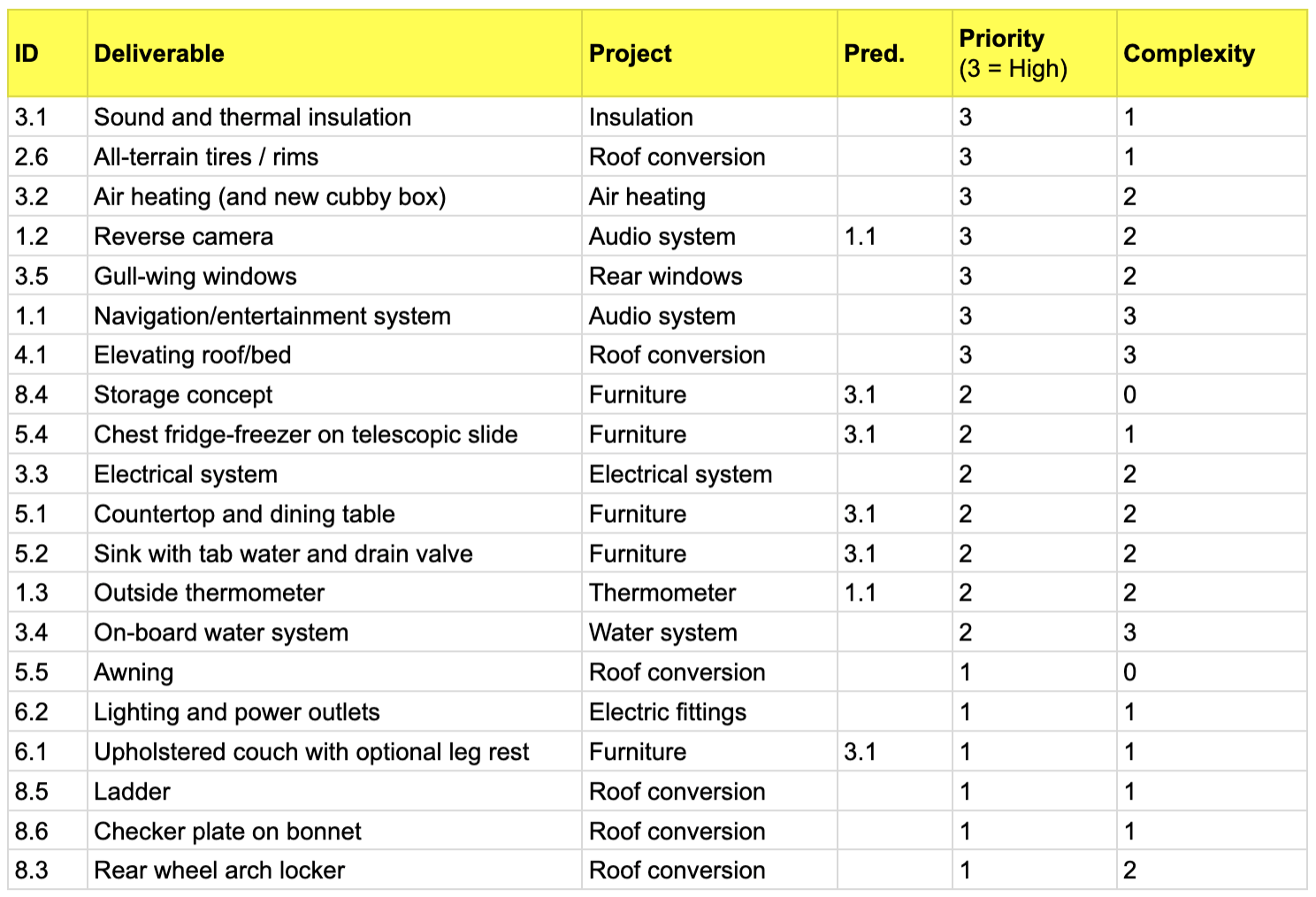Select the On-board water system cell
The height and width of the screenshot is (897, 1316).
coord(221,632)
